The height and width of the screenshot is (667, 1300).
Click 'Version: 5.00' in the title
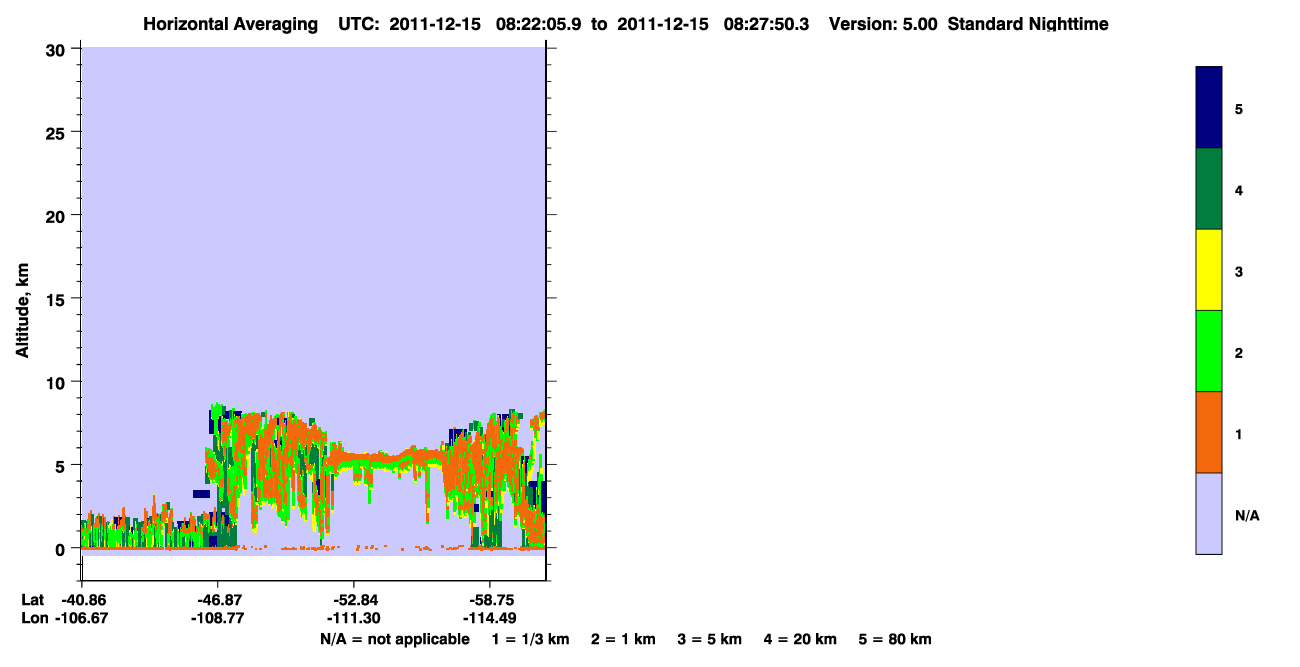(883, 24)
